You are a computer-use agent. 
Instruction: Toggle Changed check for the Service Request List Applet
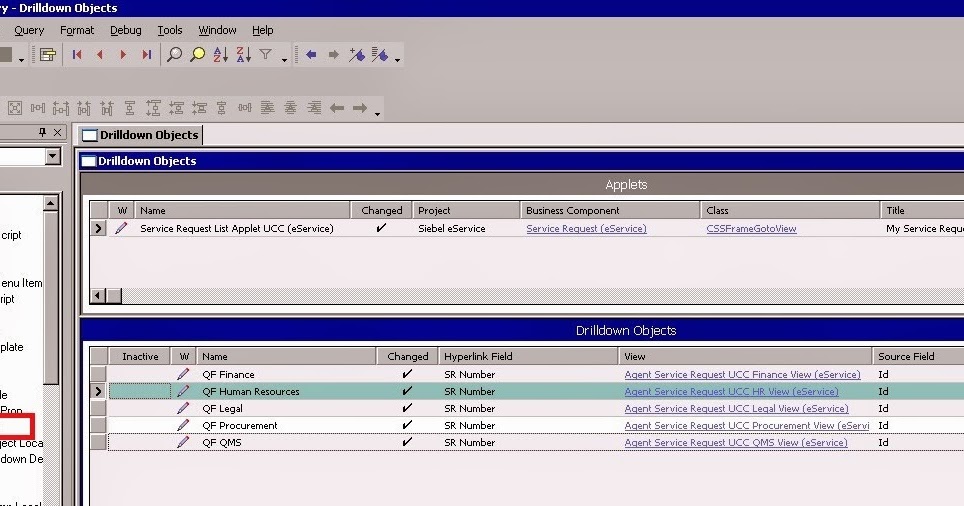(x=381, y=228)
